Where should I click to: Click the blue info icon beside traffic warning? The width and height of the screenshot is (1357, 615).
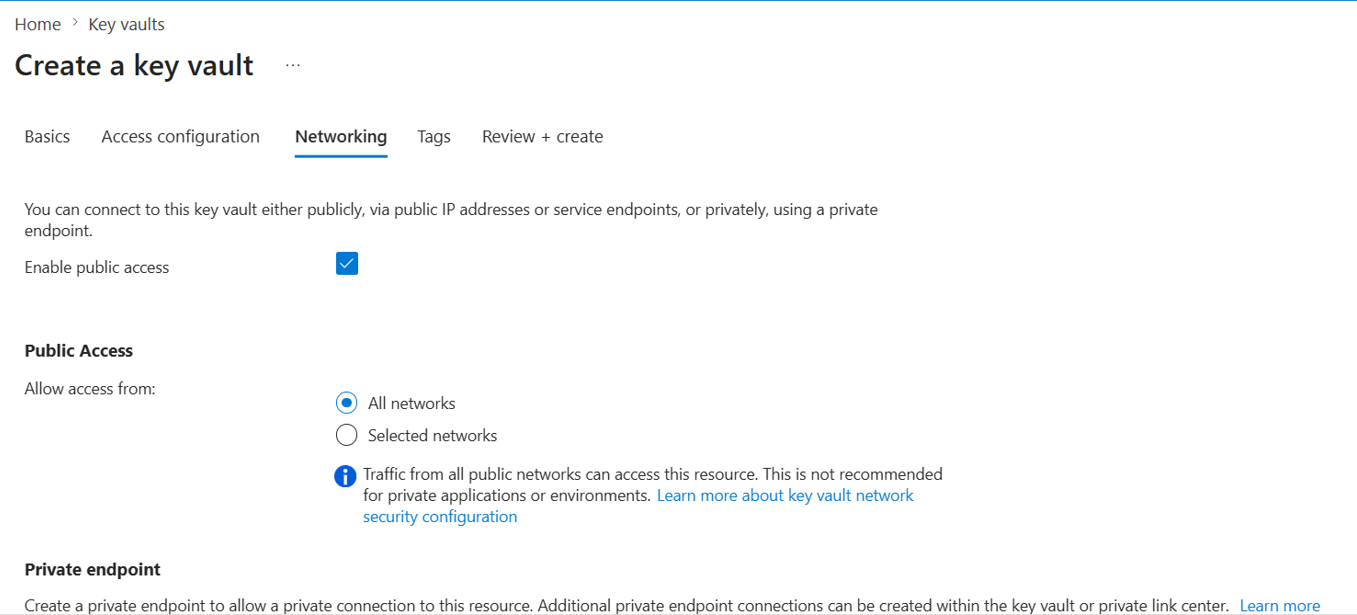[x=345, y=476]
